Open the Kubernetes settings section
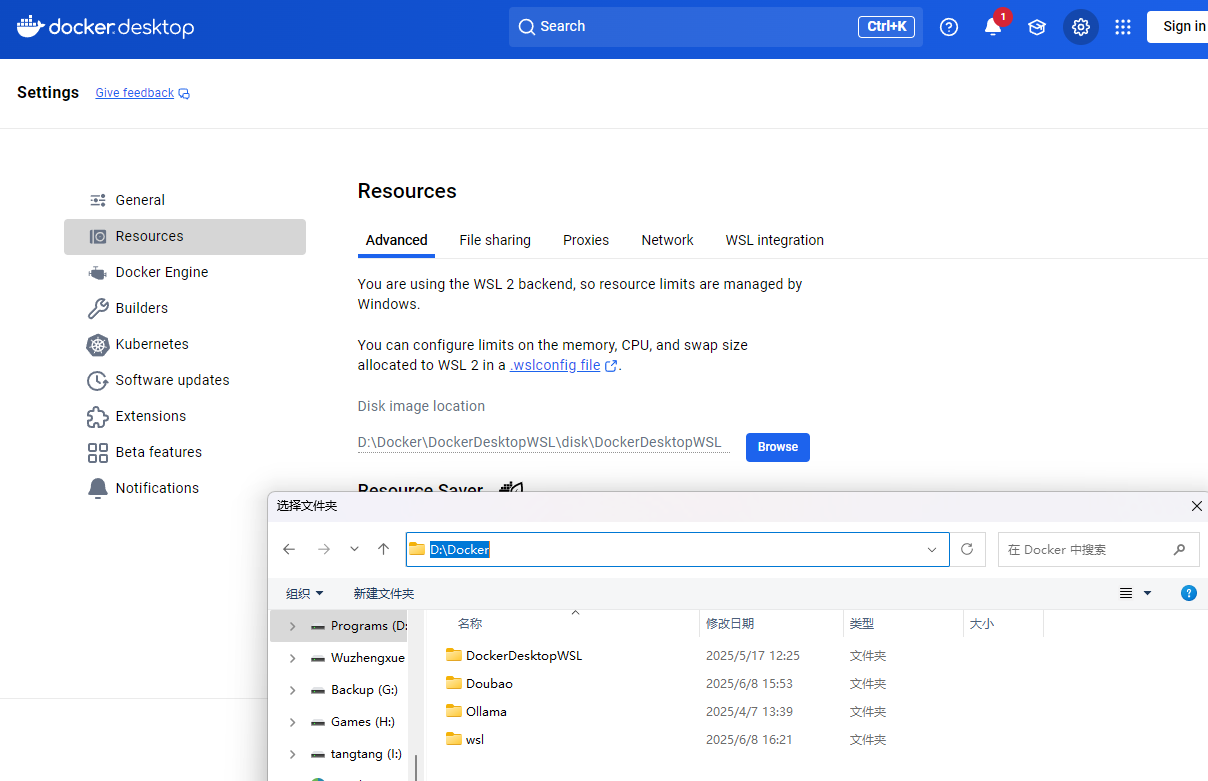This screenshot has width=1208, height=781. coord(185,344)
